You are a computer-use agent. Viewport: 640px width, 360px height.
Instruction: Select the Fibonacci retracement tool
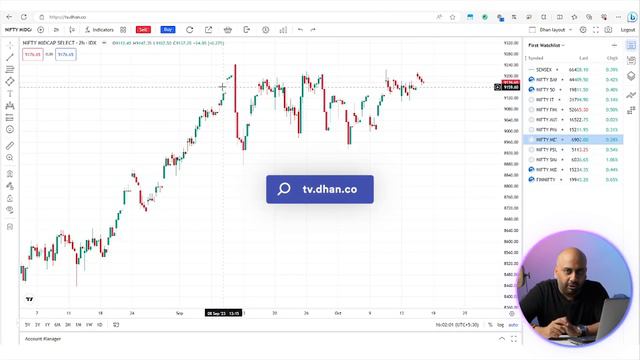pyautogui.click(x=10, y=69)
